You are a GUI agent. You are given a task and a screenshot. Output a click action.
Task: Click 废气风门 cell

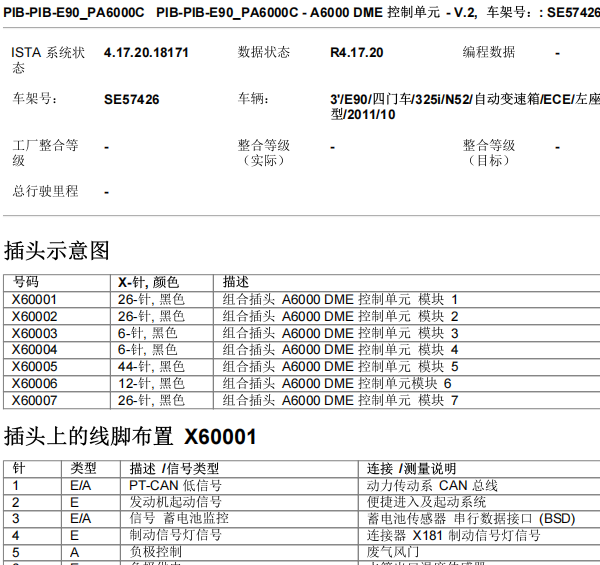393,552
